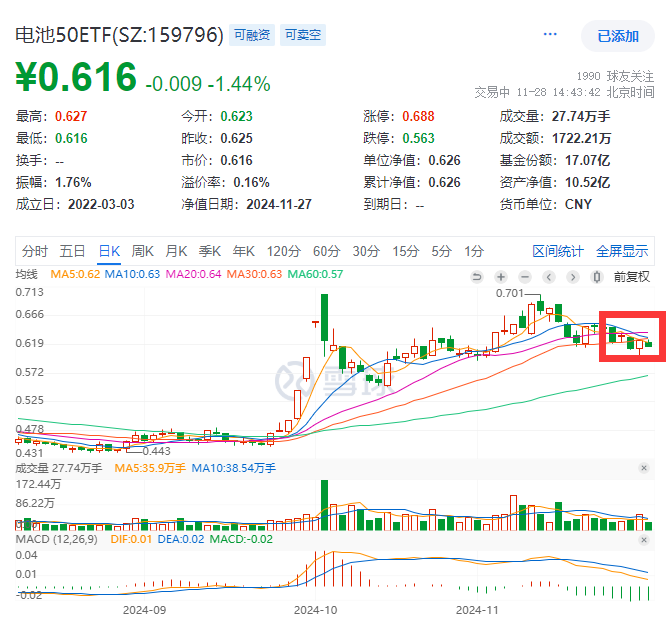Open the 前复权 price adjustment dropdown
This screenshot has width=669, height=625.
[x=631, y=277]
